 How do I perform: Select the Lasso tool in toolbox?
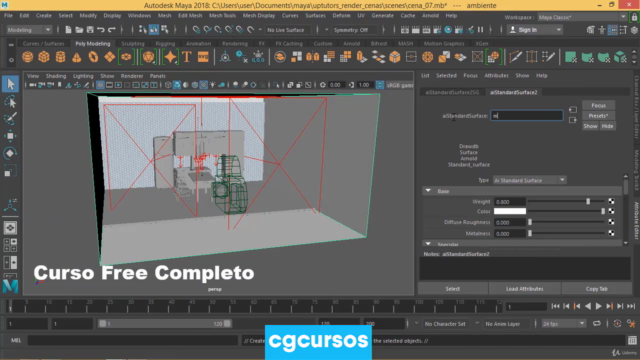pyautogui.click(x=10, y=101)
